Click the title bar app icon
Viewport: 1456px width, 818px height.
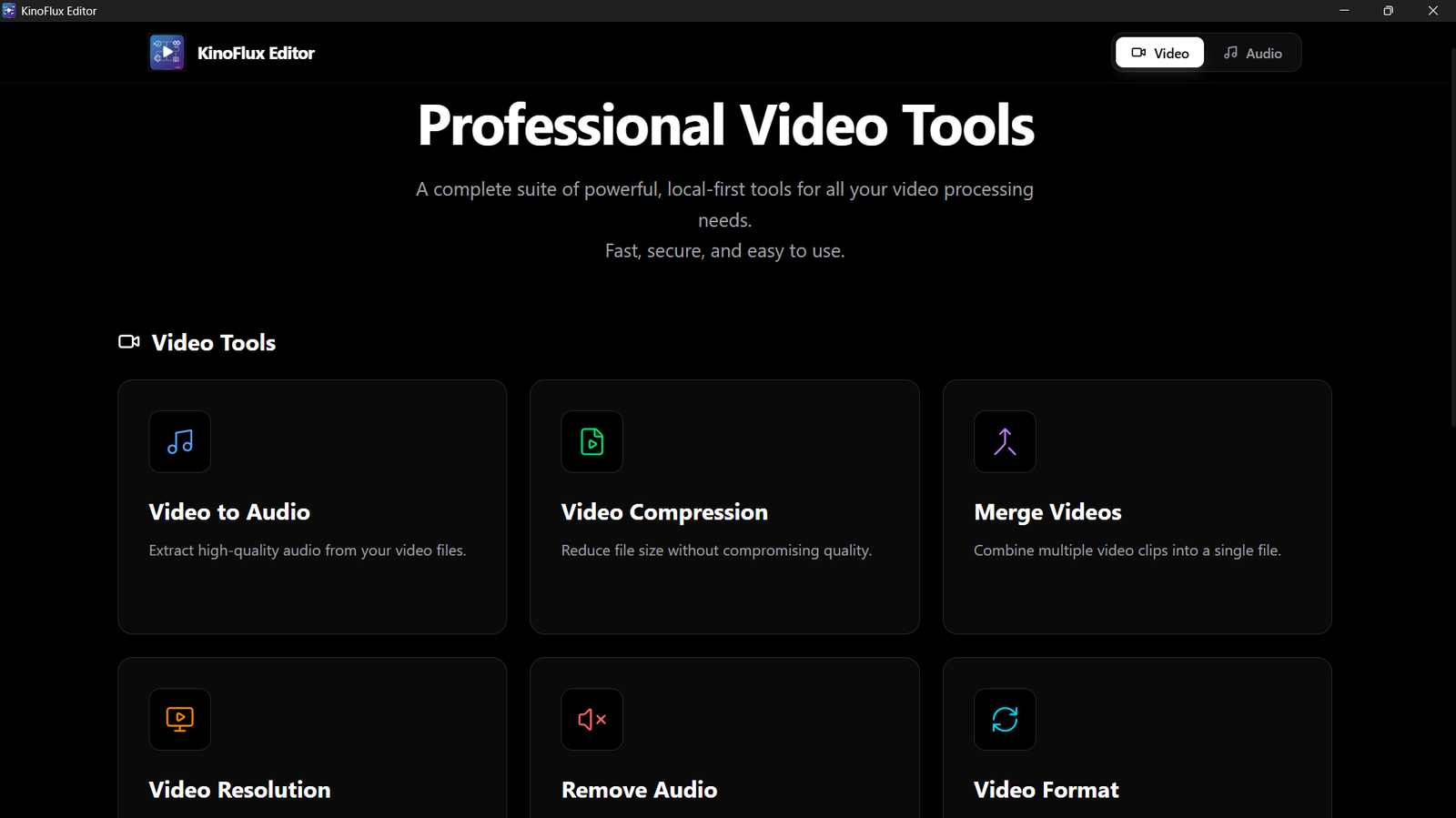(x=9, y=11)
